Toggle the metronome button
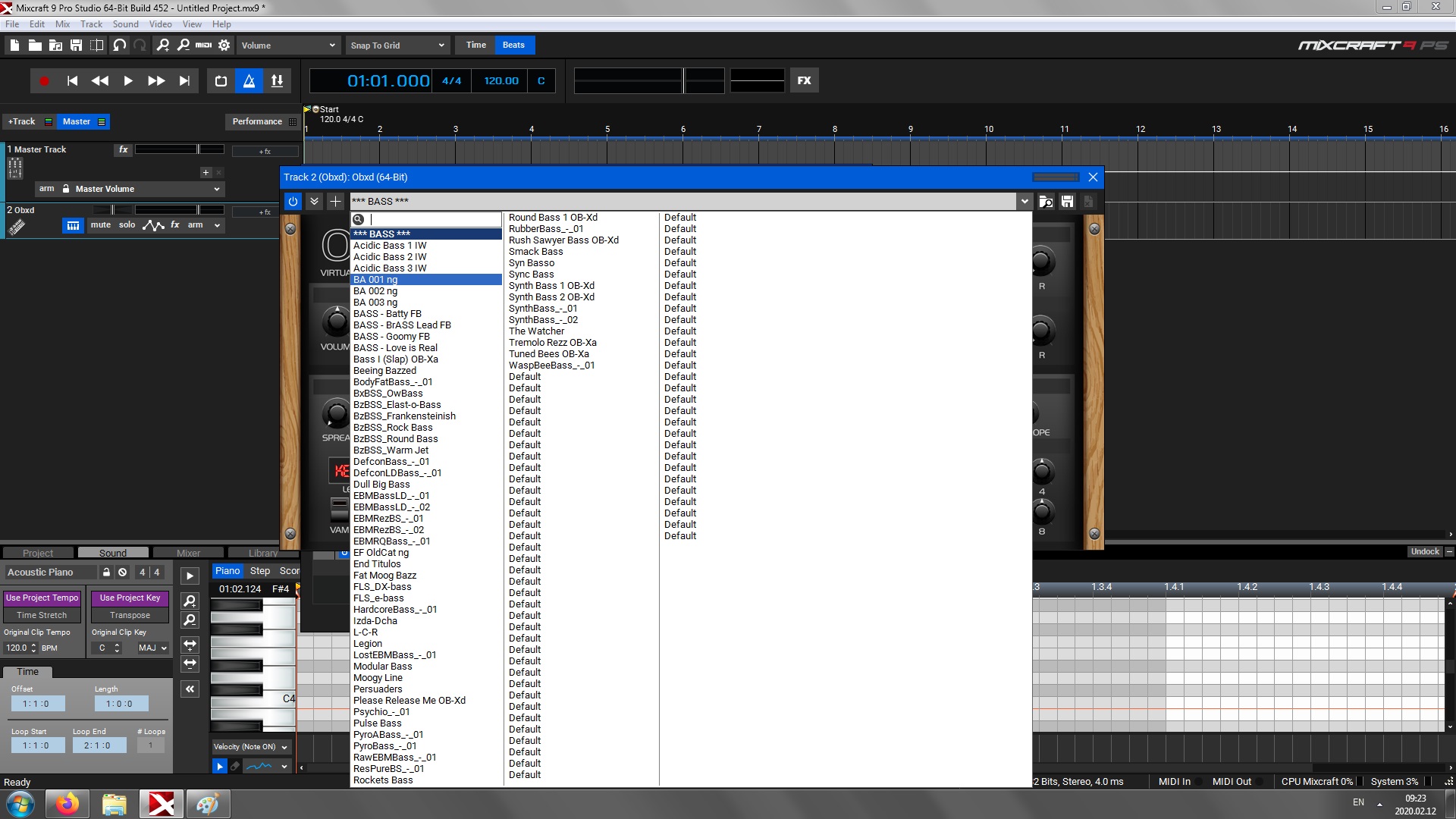Viewport: 1456px width, 819px height. (249, 81)
